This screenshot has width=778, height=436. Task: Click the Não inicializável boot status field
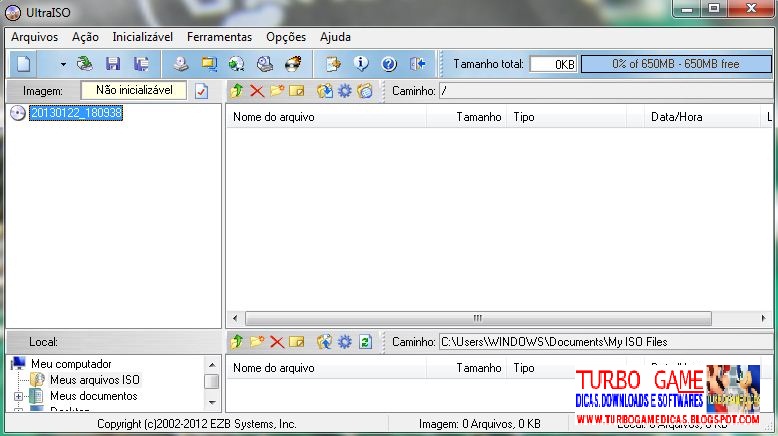tap(134, 90)
